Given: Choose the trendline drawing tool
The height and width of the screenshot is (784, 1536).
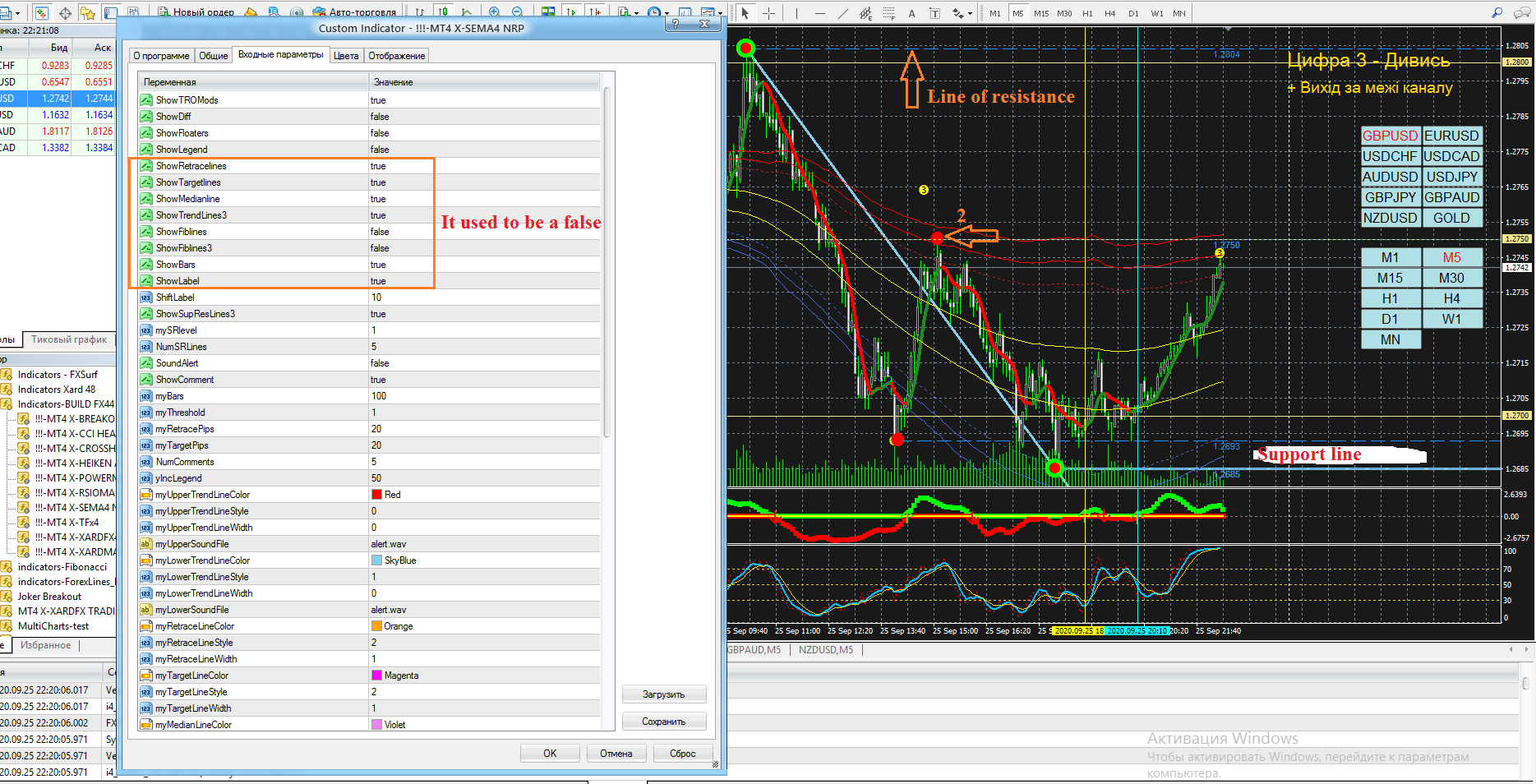Looking at the screenshot, I should tap(842, 13).
